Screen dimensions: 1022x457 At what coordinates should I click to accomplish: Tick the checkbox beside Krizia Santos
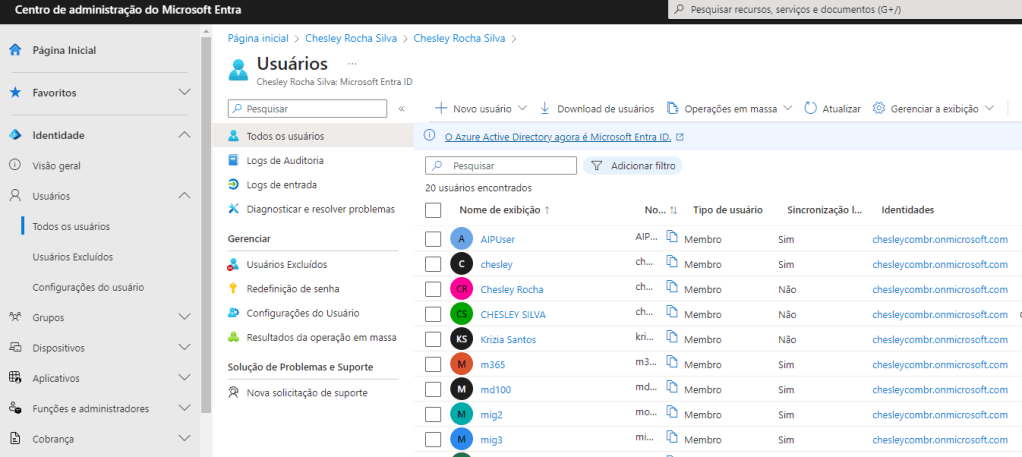pos(433,339)
